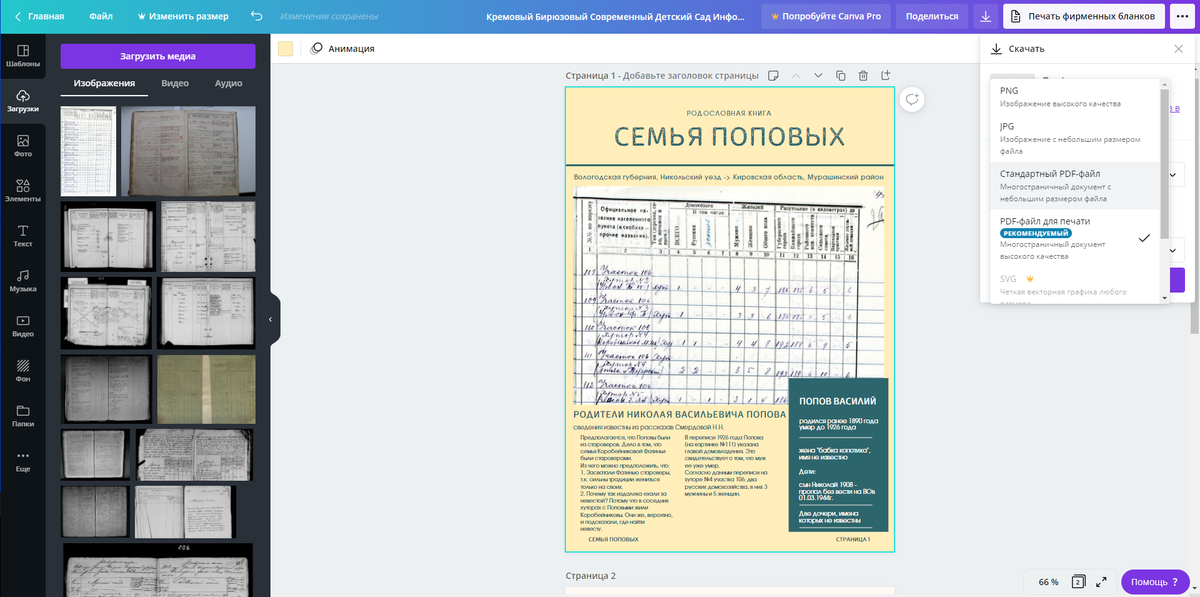Open the page grid view icon

point(1079,581)
